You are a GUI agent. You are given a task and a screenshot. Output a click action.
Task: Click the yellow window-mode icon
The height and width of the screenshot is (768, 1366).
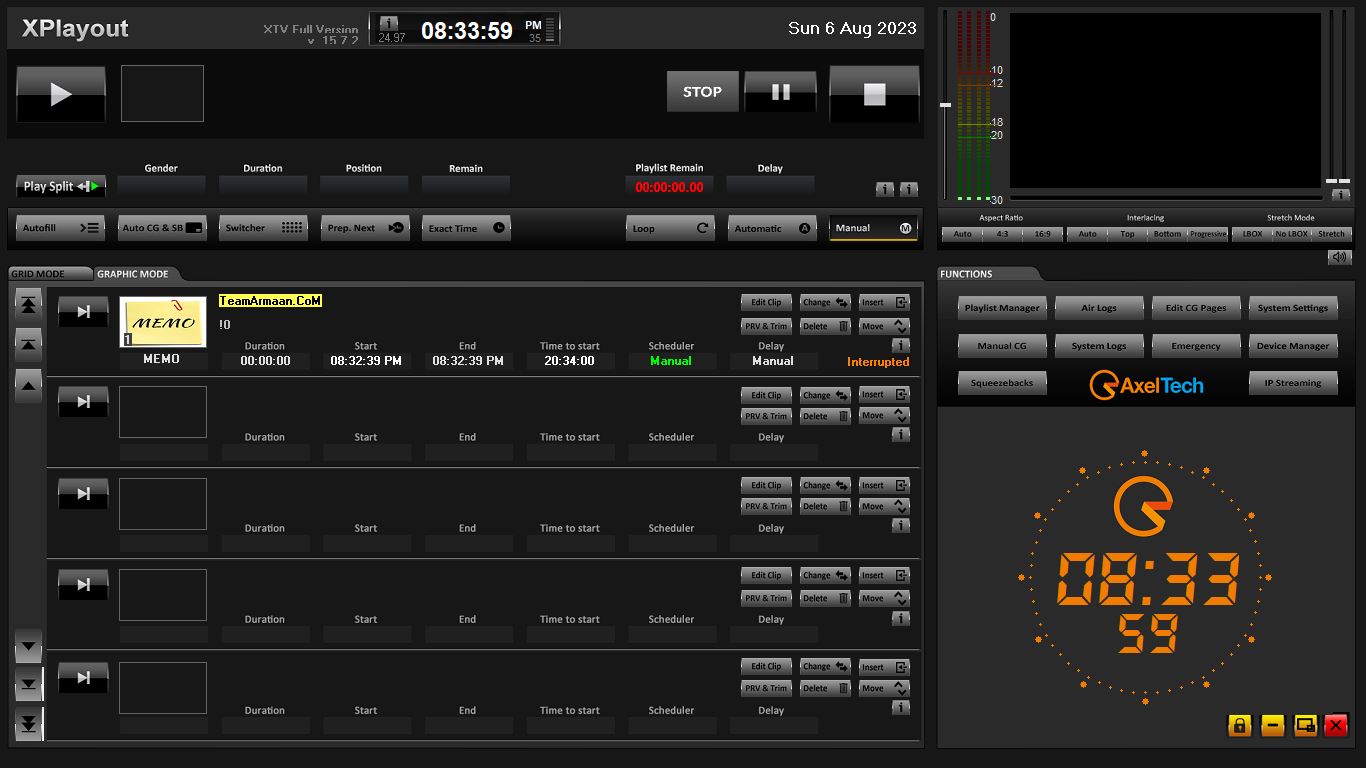coord(1305,725)
